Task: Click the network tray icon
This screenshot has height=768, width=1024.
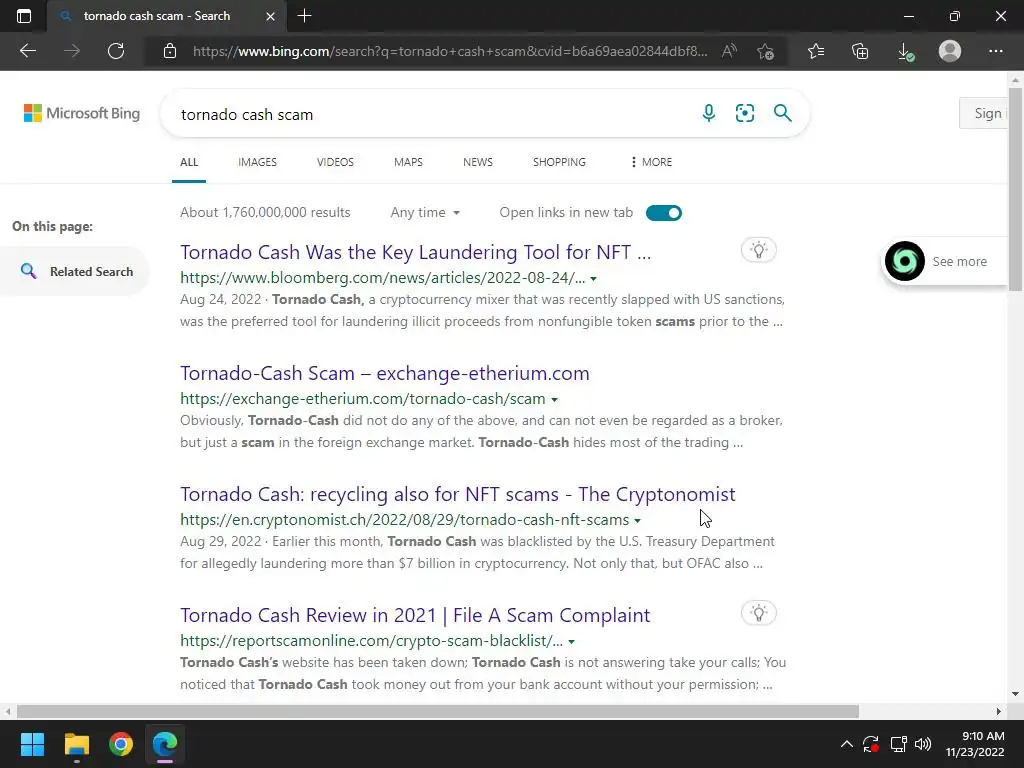Action: coord(898,744)
